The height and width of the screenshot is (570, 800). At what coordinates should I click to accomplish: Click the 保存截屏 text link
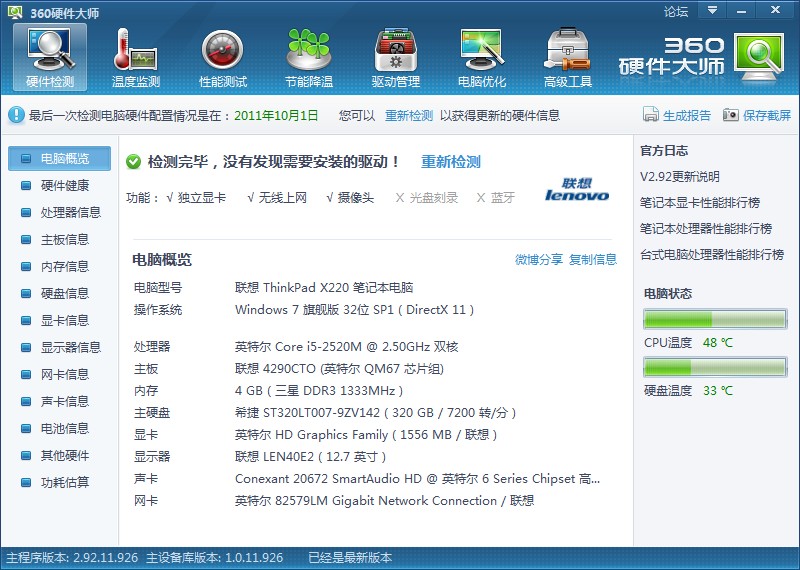pos(767,115)
